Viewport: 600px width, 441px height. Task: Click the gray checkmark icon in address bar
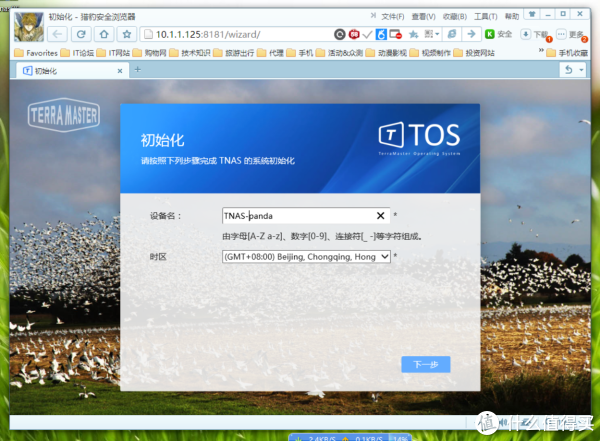pos(367,35)
